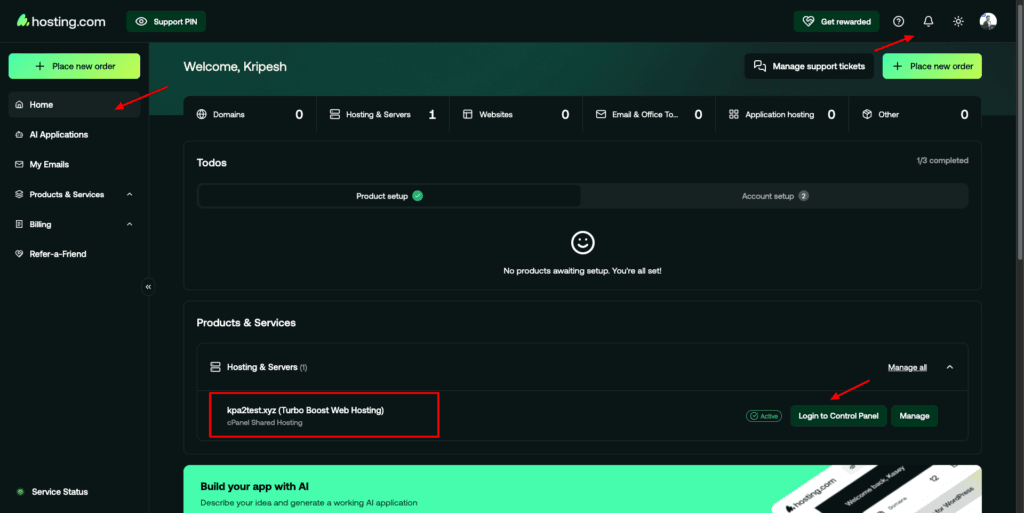Click the hosting.com logo

coord(61,22)
